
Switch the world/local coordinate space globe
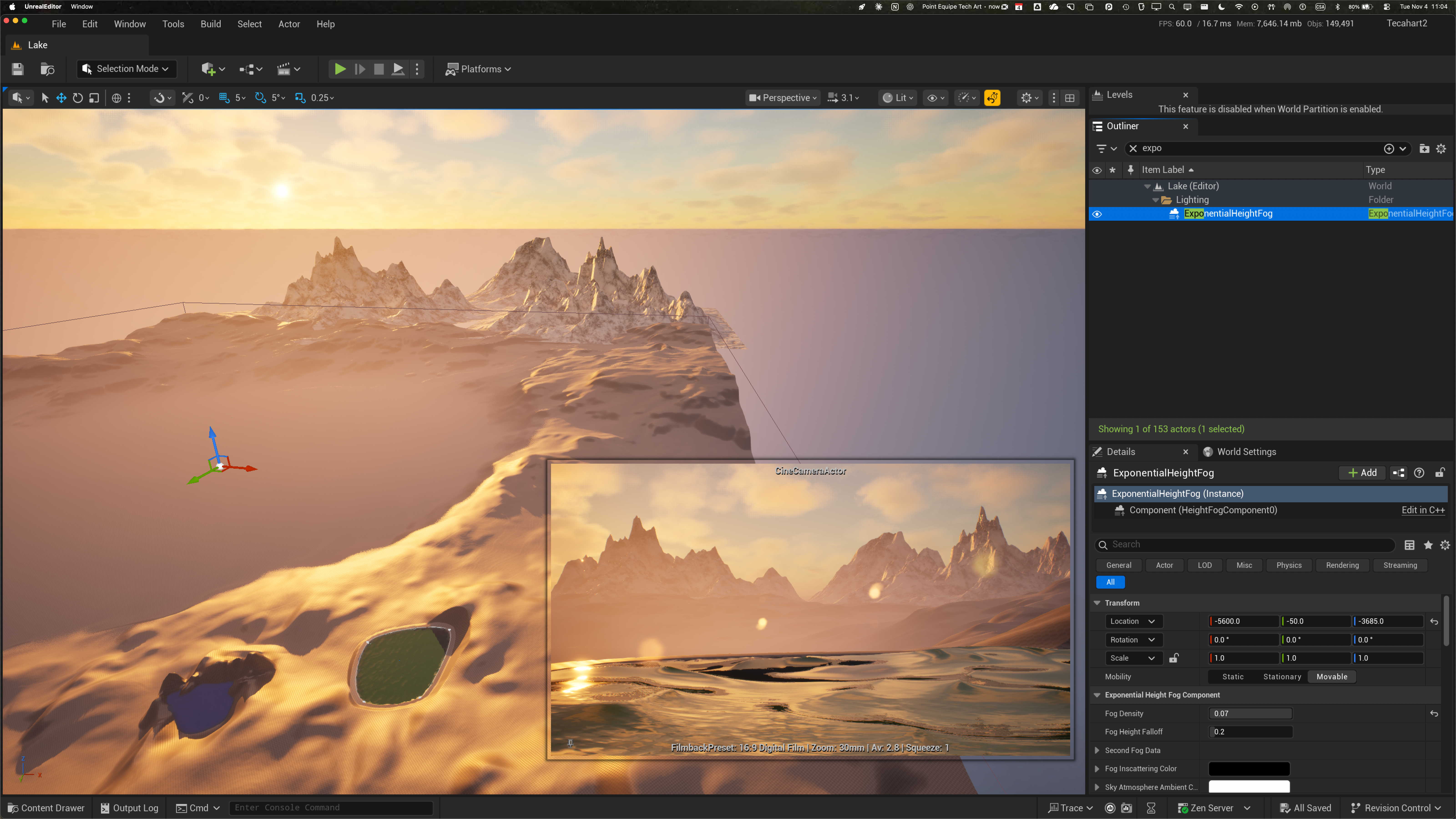116,98
